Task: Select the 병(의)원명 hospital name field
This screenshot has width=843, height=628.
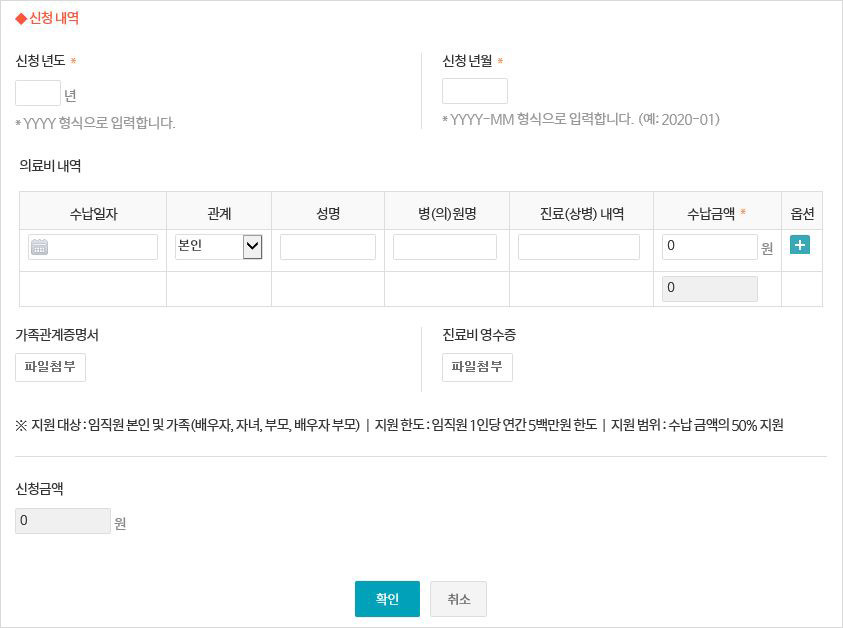Action: click(444, 247)
